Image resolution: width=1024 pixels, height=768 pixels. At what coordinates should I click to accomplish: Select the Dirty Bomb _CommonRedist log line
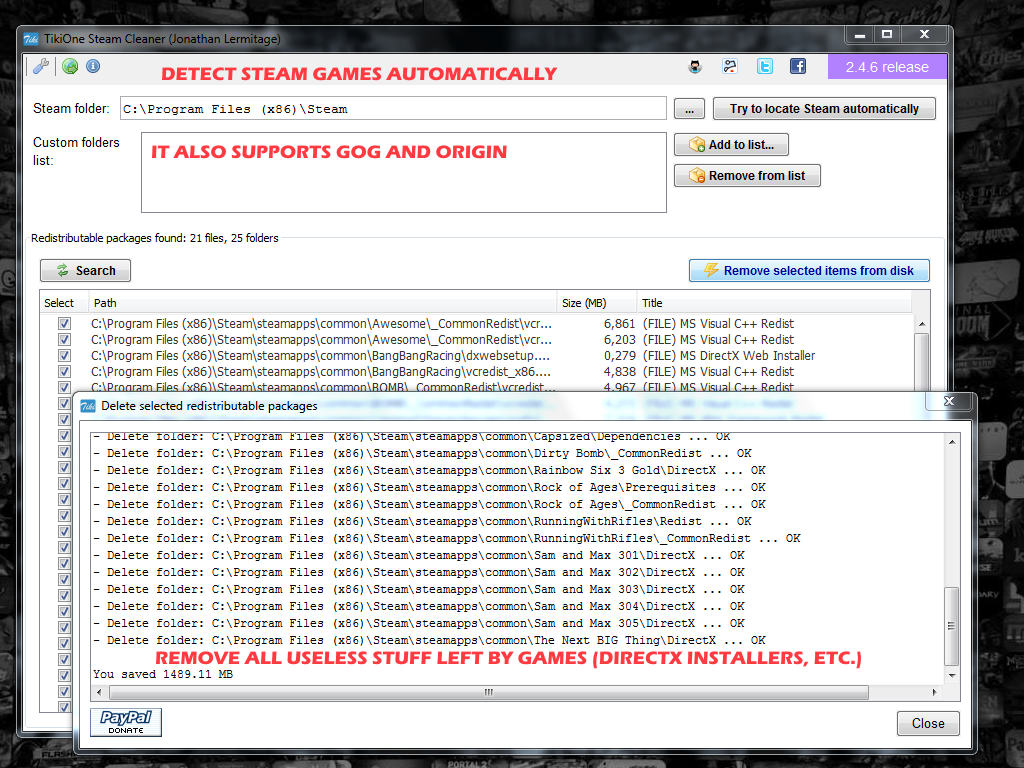tap(423, 453)
